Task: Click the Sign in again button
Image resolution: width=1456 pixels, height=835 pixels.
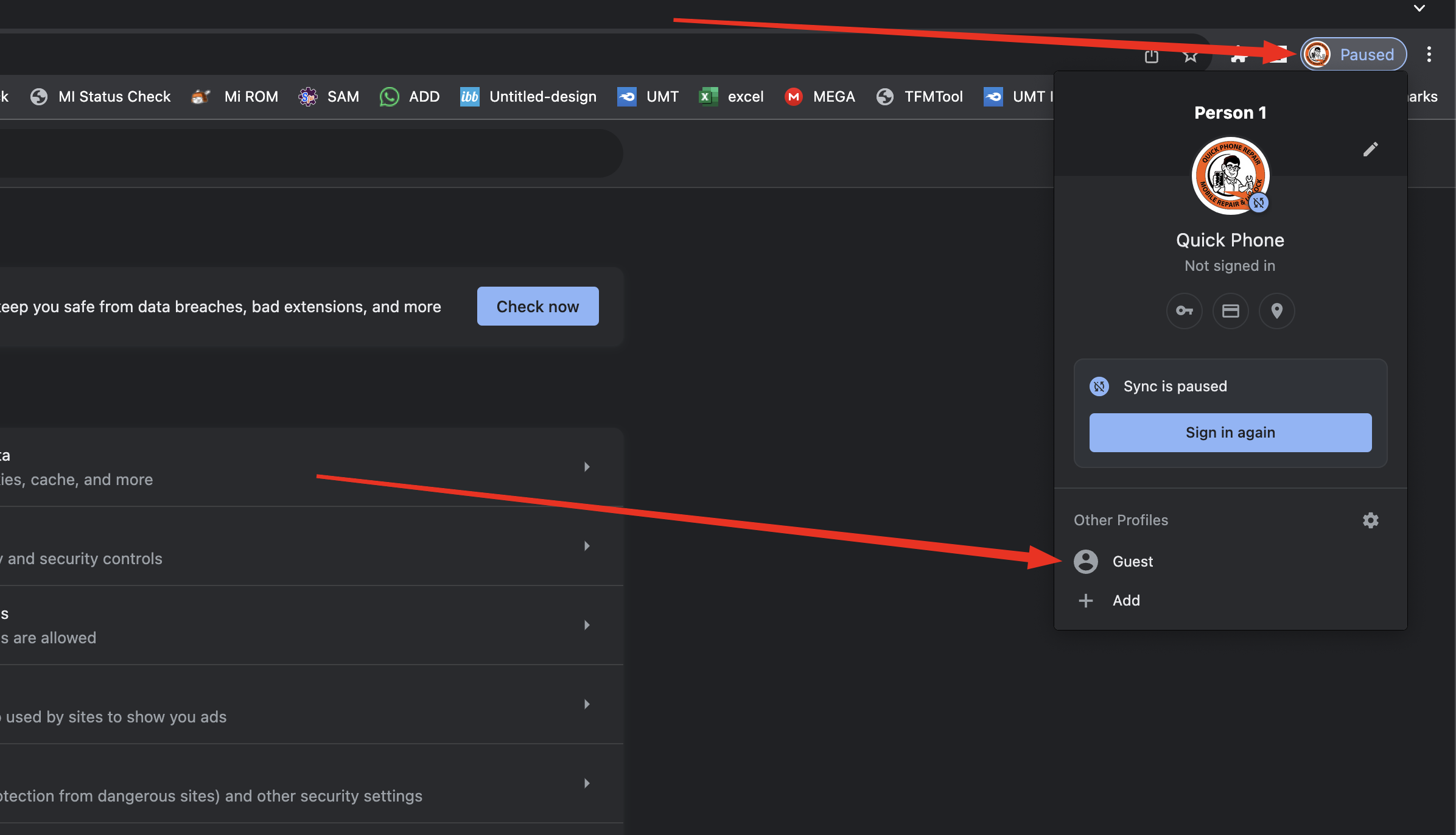Action: point(1230,433)
